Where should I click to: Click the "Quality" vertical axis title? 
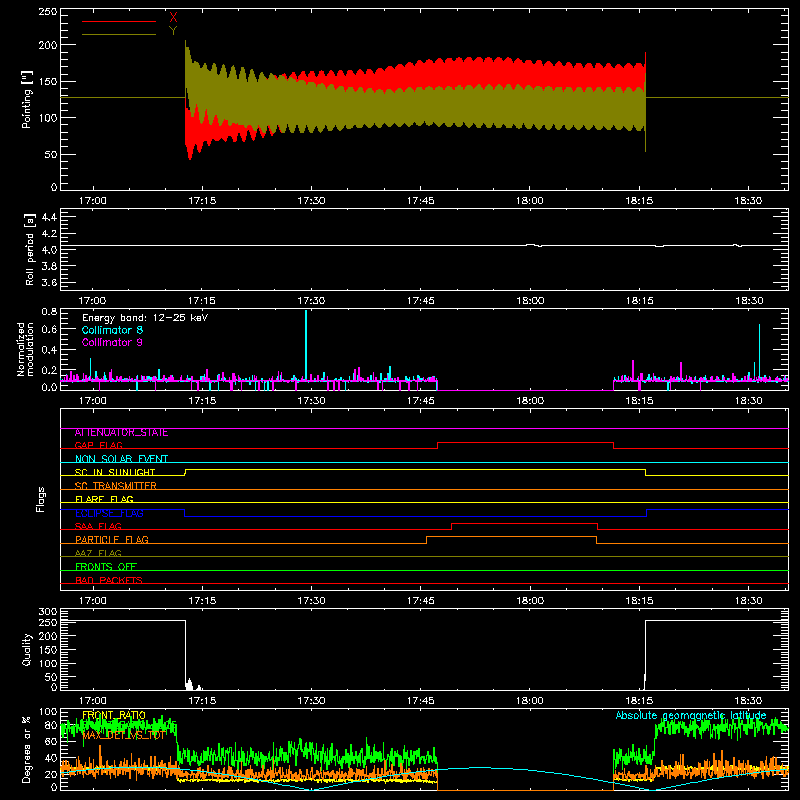(x=27, y=649)
